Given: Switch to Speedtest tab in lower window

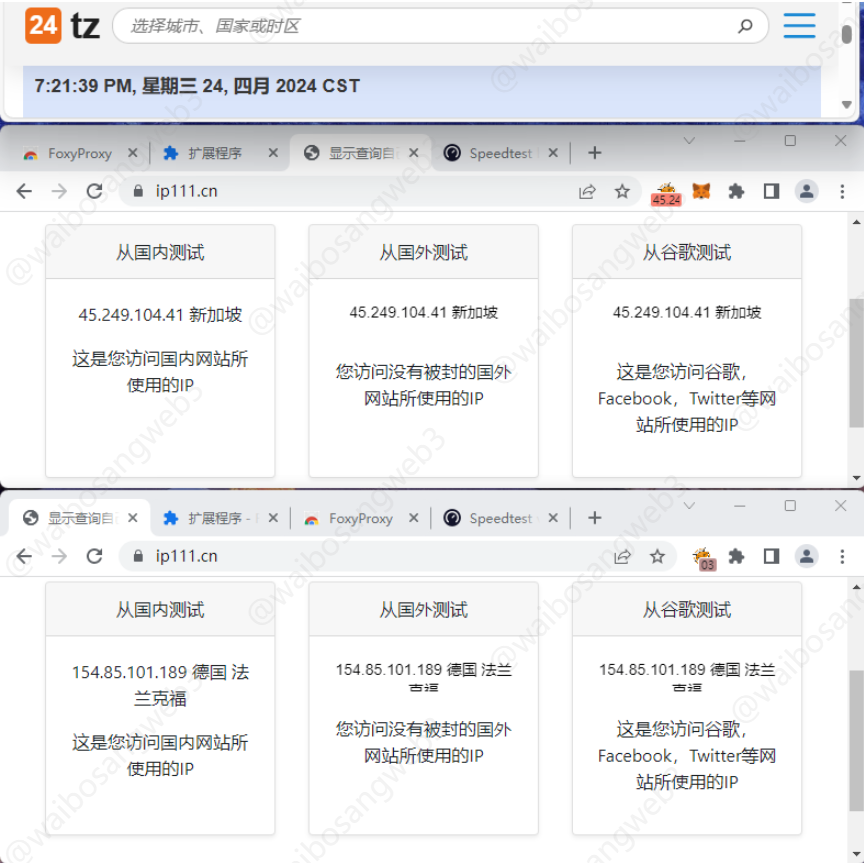Looking at the screenshot, I should (x=500, y=518).
